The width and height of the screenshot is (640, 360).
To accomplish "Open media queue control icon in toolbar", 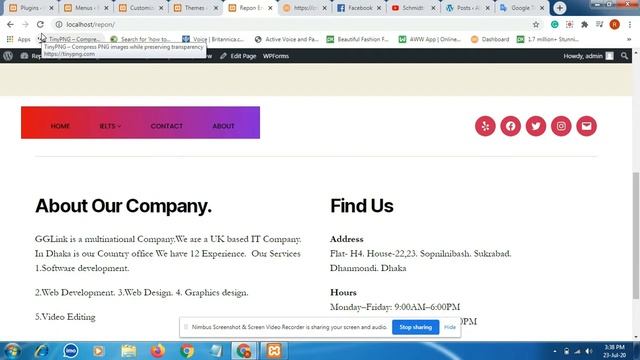I will coord(600,24).
